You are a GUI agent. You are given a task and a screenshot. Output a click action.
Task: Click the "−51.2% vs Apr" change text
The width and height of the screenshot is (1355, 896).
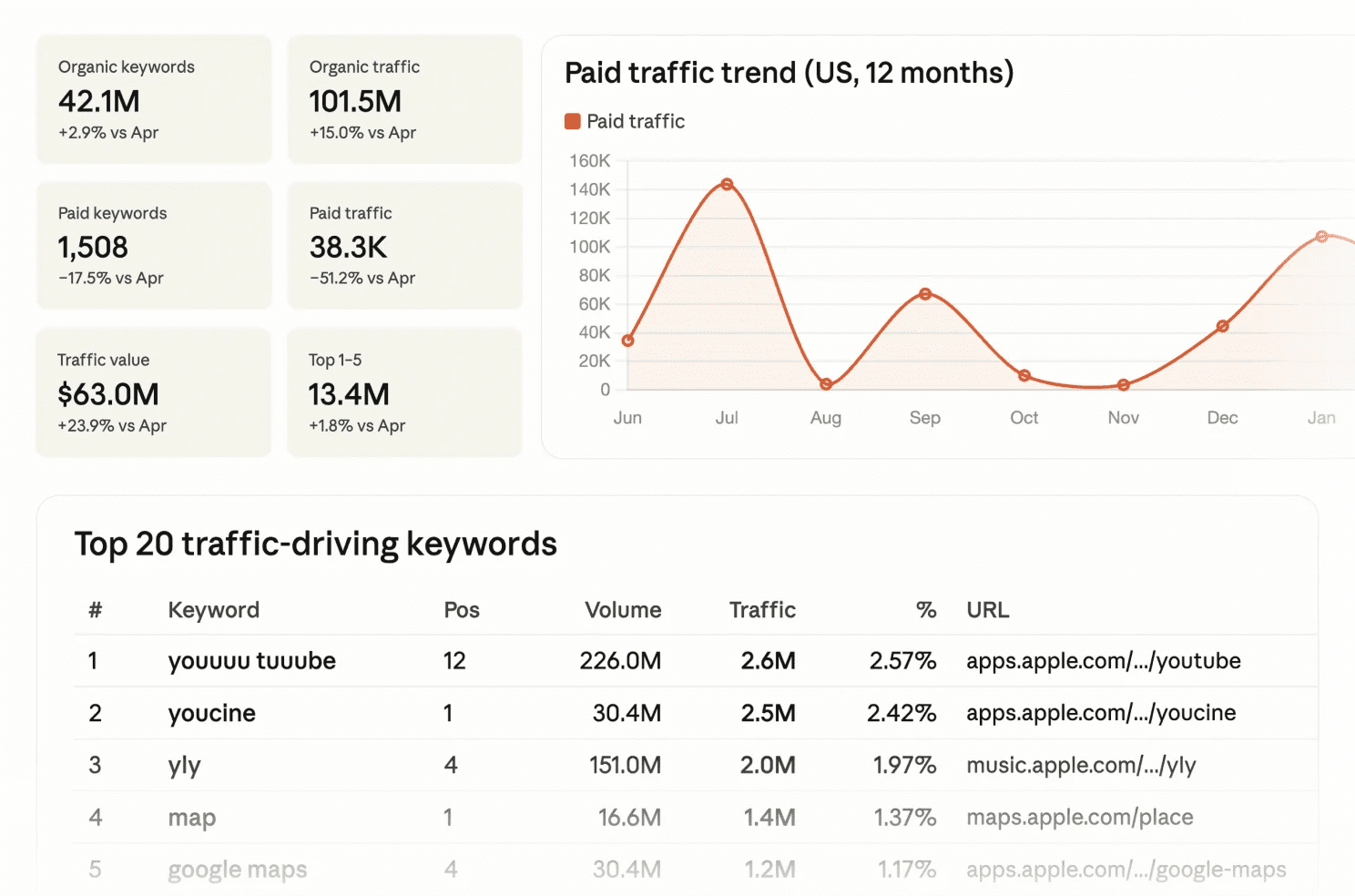pyautogui.click(x=362, y=279)
